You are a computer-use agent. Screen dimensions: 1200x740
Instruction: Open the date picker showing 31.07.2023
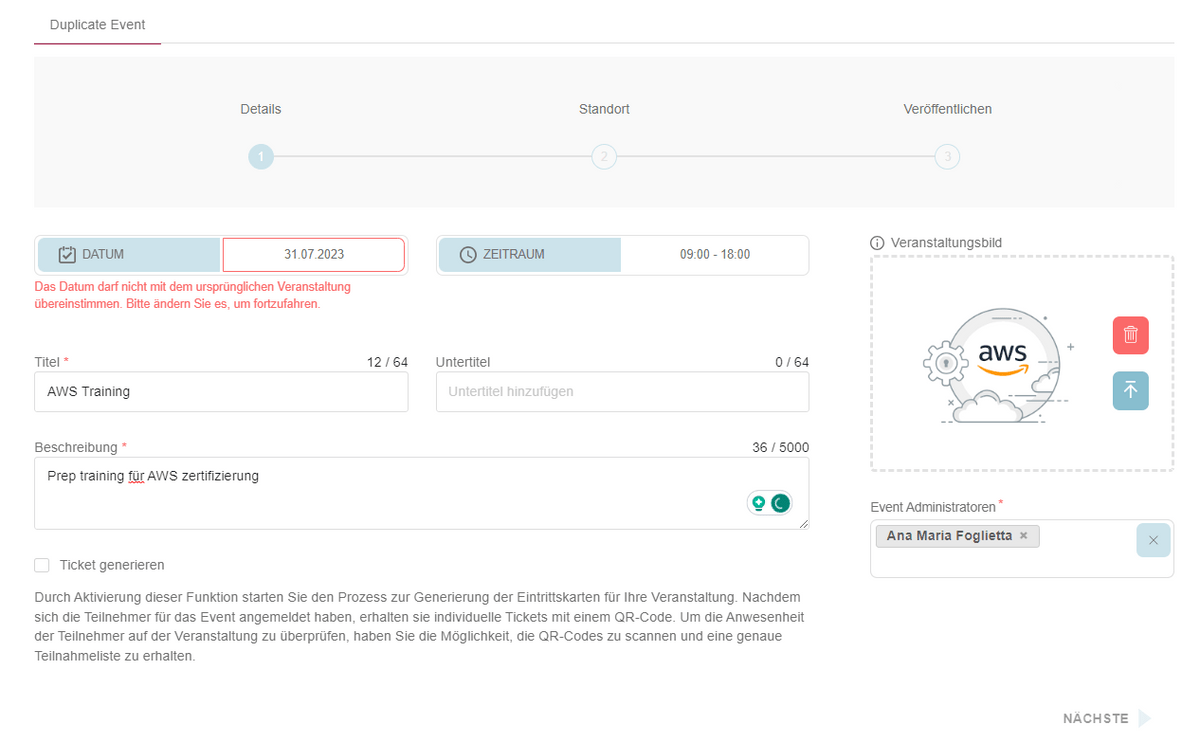[x=313, y=255]
